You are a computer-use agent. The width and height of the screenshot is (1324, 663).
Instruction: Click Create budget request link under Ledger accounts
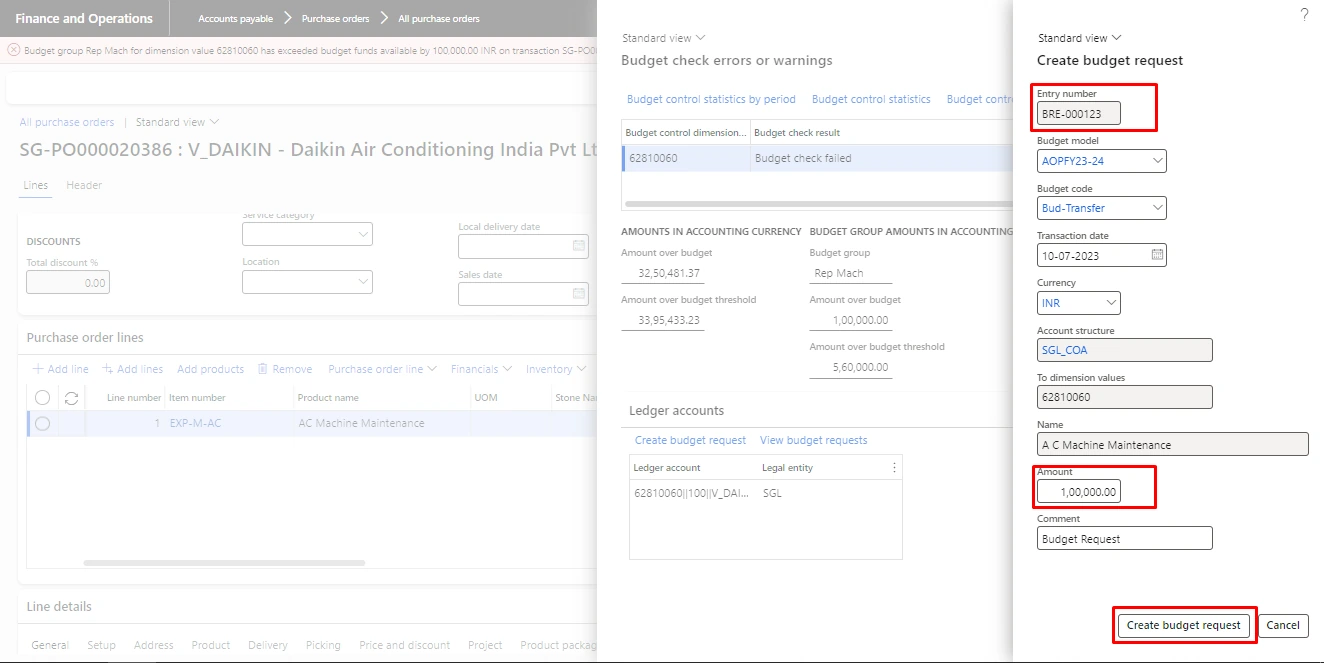[x=690, y=440]
